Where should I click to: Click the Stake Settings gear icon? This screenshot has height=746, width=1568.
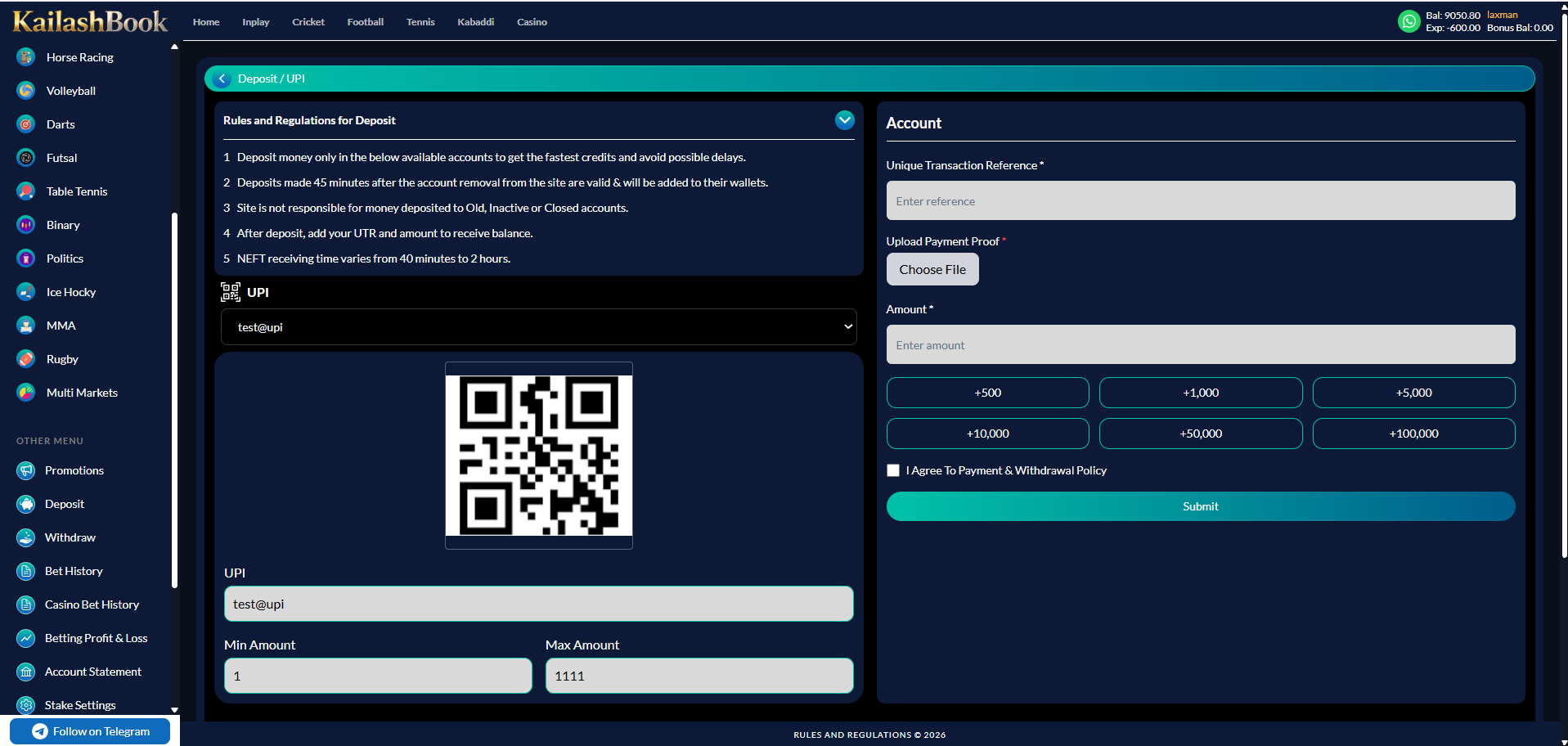[26, 705]
